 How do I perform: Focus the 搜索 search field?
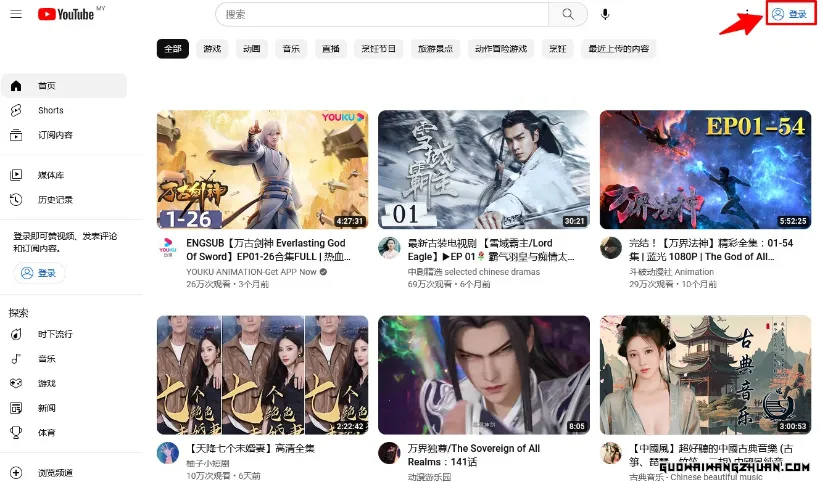[x=382, y=14]
